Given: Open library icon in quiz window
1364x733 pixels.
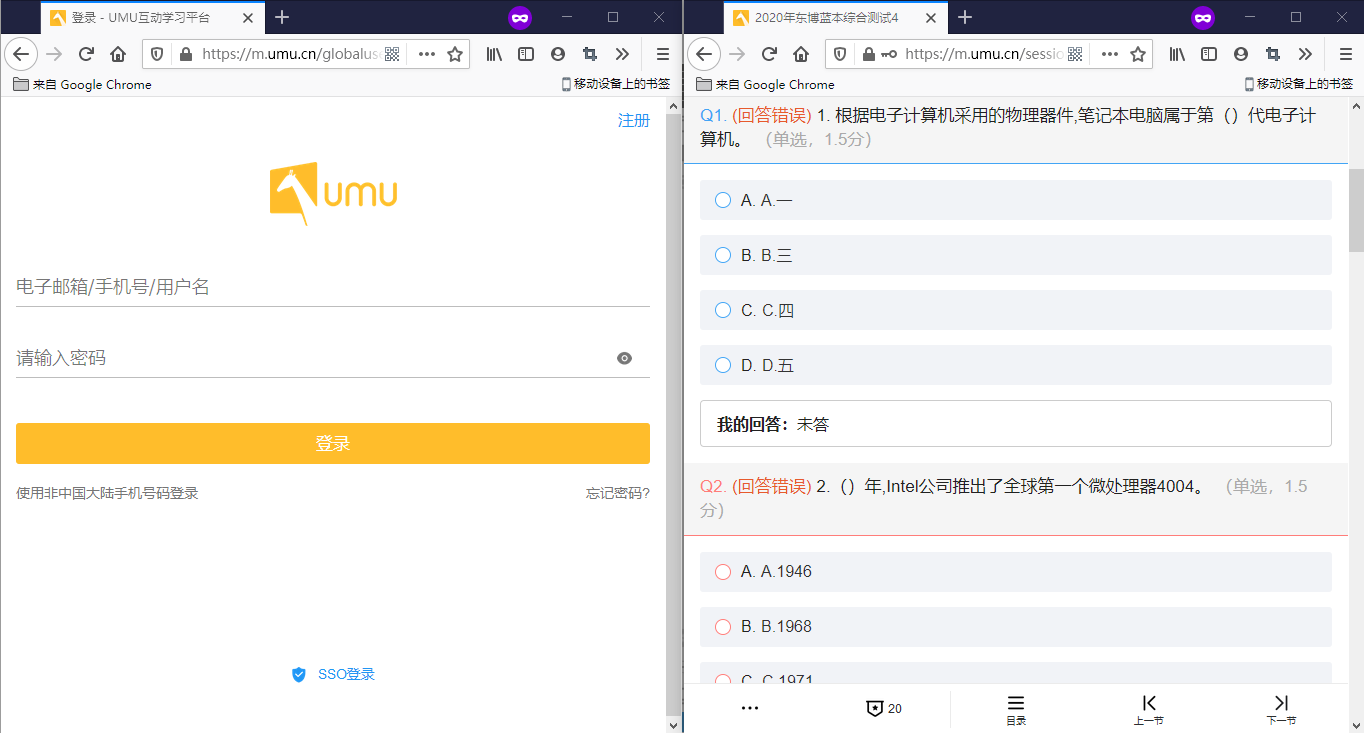Looking at the screenshot, I should click(x=1177, y=55).
